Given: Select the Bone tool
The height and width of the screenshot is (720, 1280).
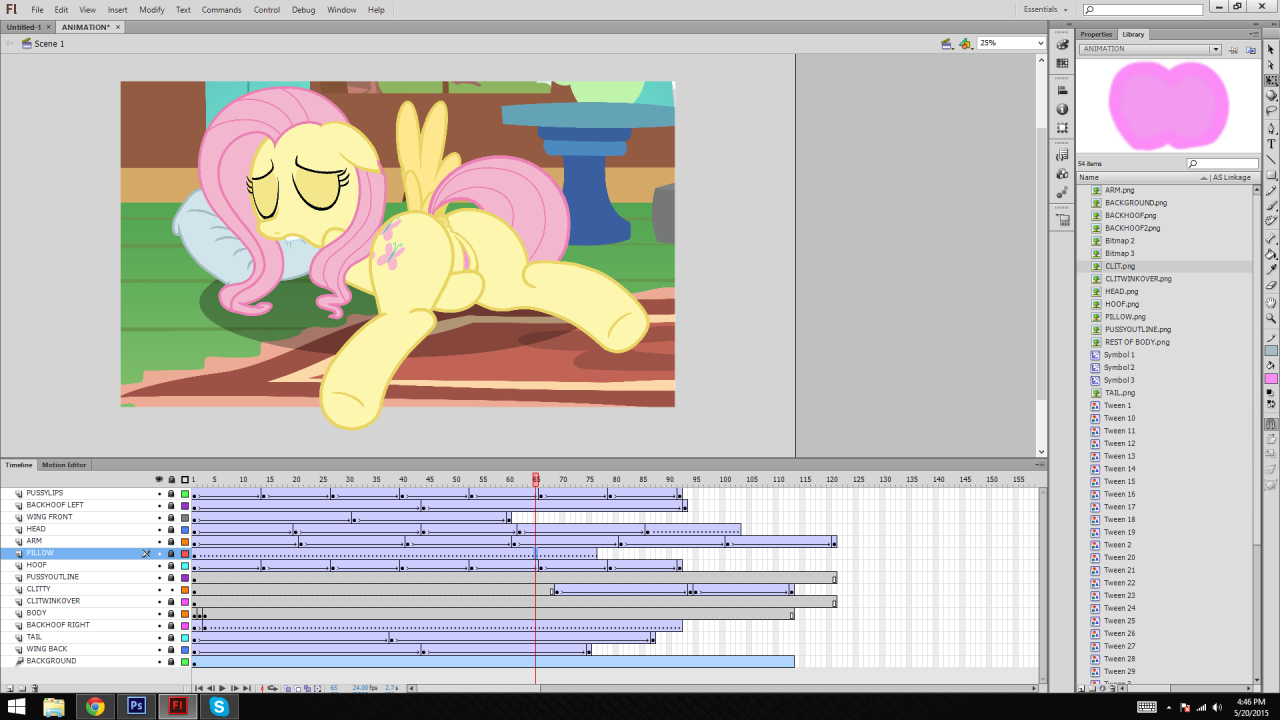Looking at the screenshot, I should point(1271,240).
